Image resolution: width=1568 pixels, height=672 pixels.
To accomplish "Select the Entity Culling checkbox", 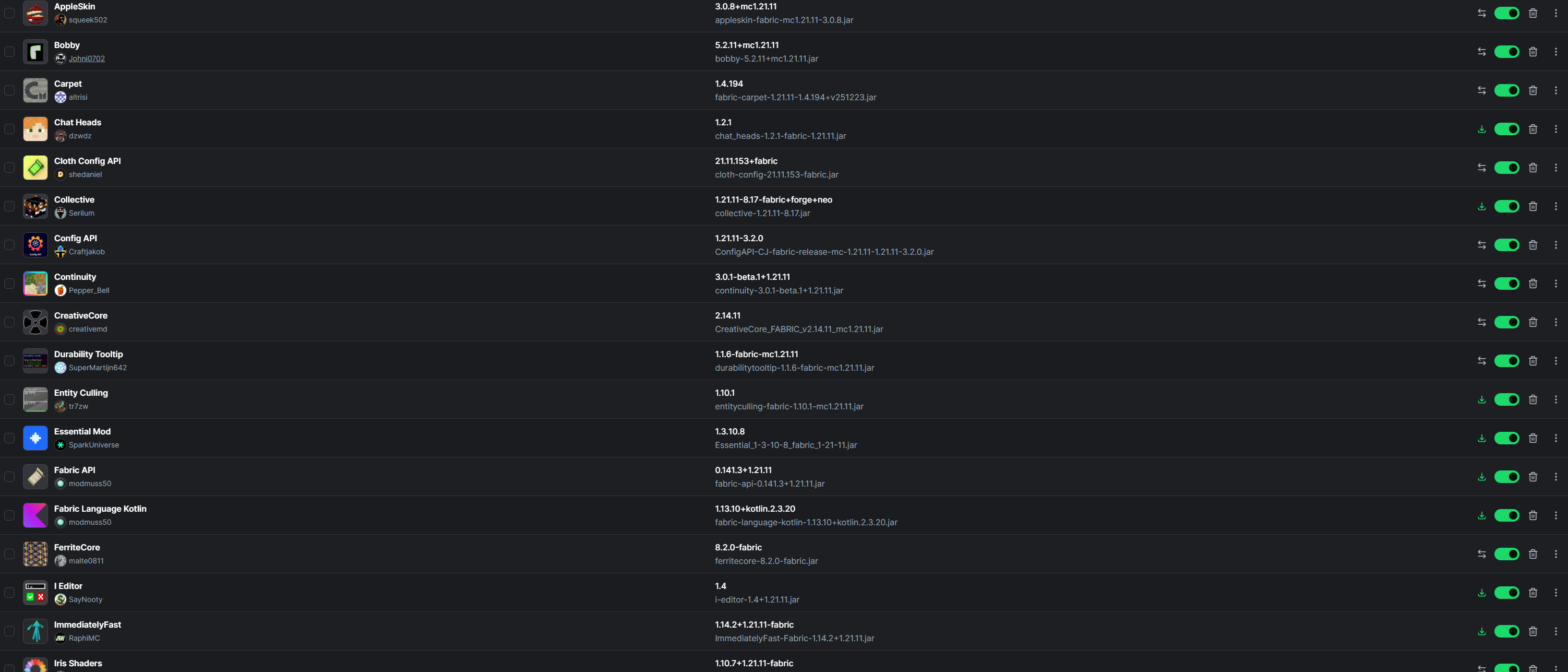I will pyautogui.click(x=9, y=399).
